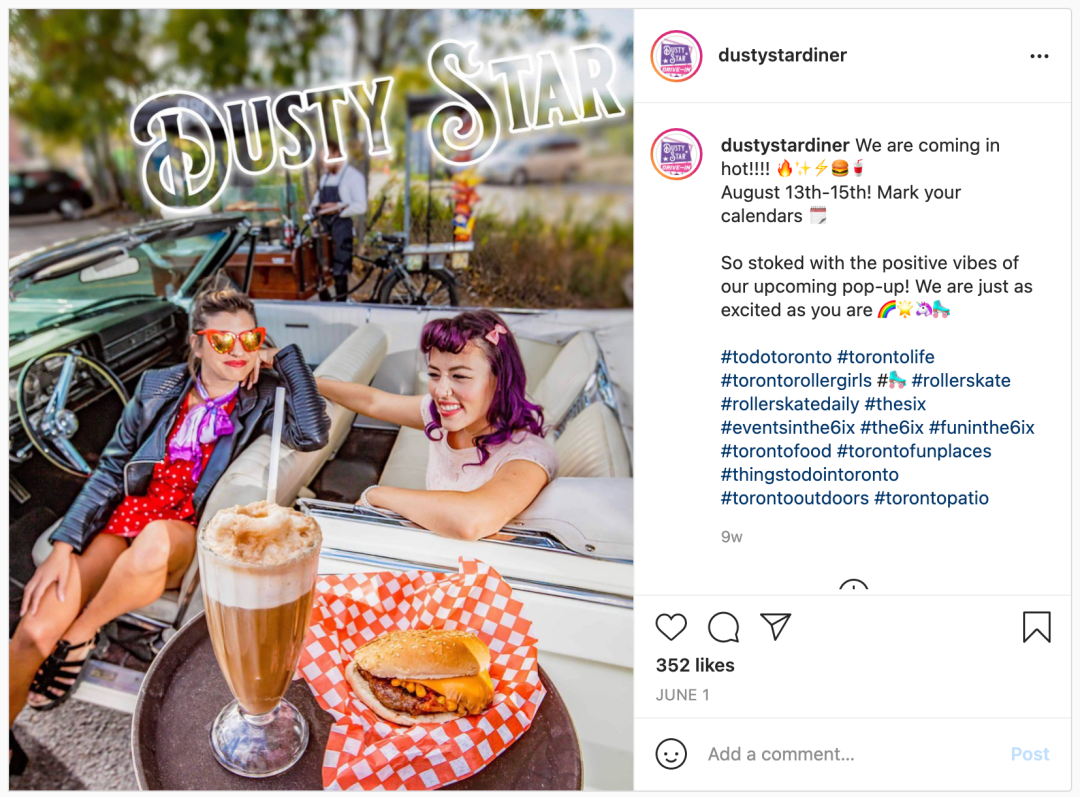Click the Dusty Star post photo

(321, 400)
